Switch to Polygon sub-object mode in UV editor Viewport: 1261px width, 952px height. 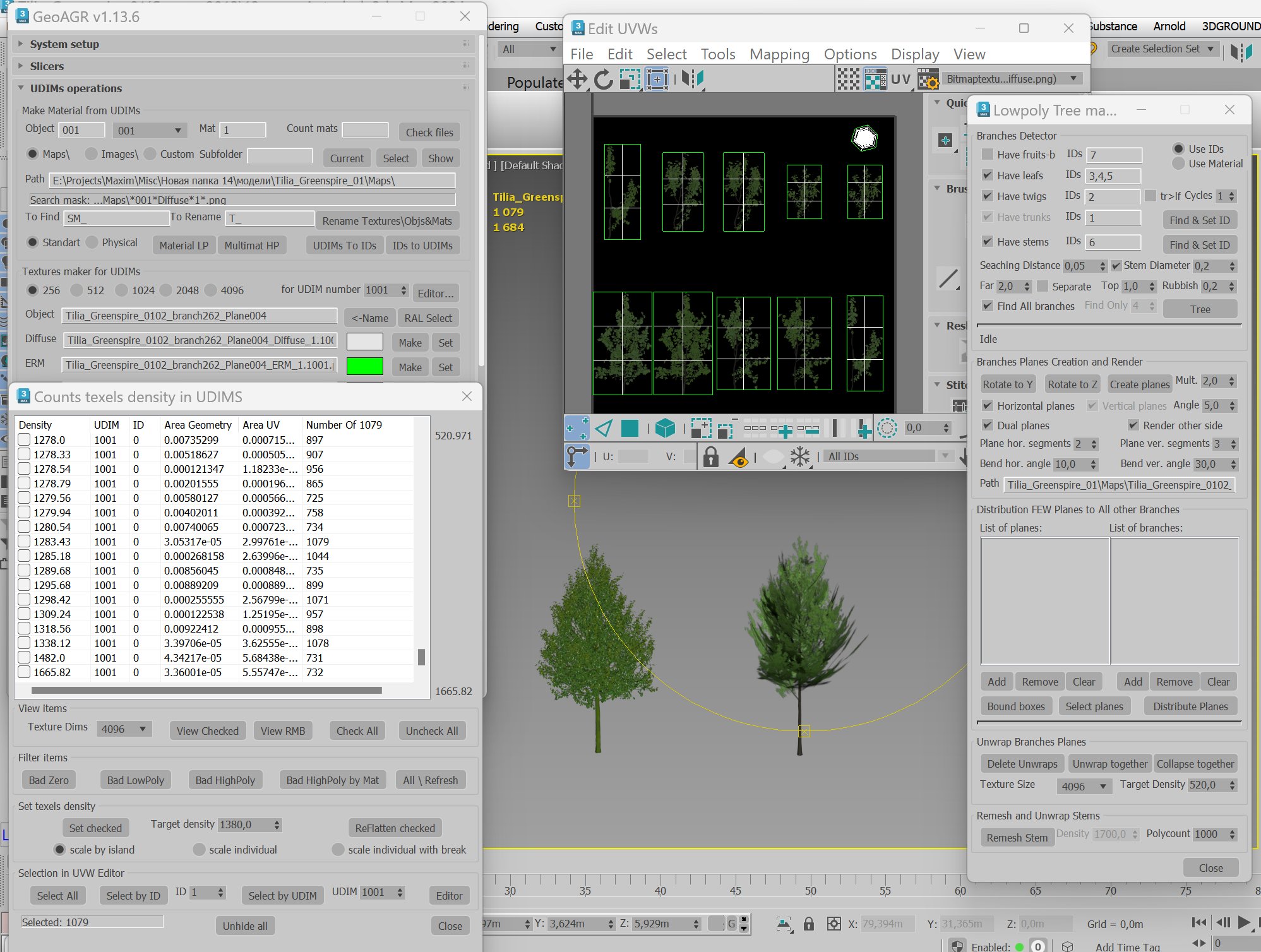click(630, 429)
